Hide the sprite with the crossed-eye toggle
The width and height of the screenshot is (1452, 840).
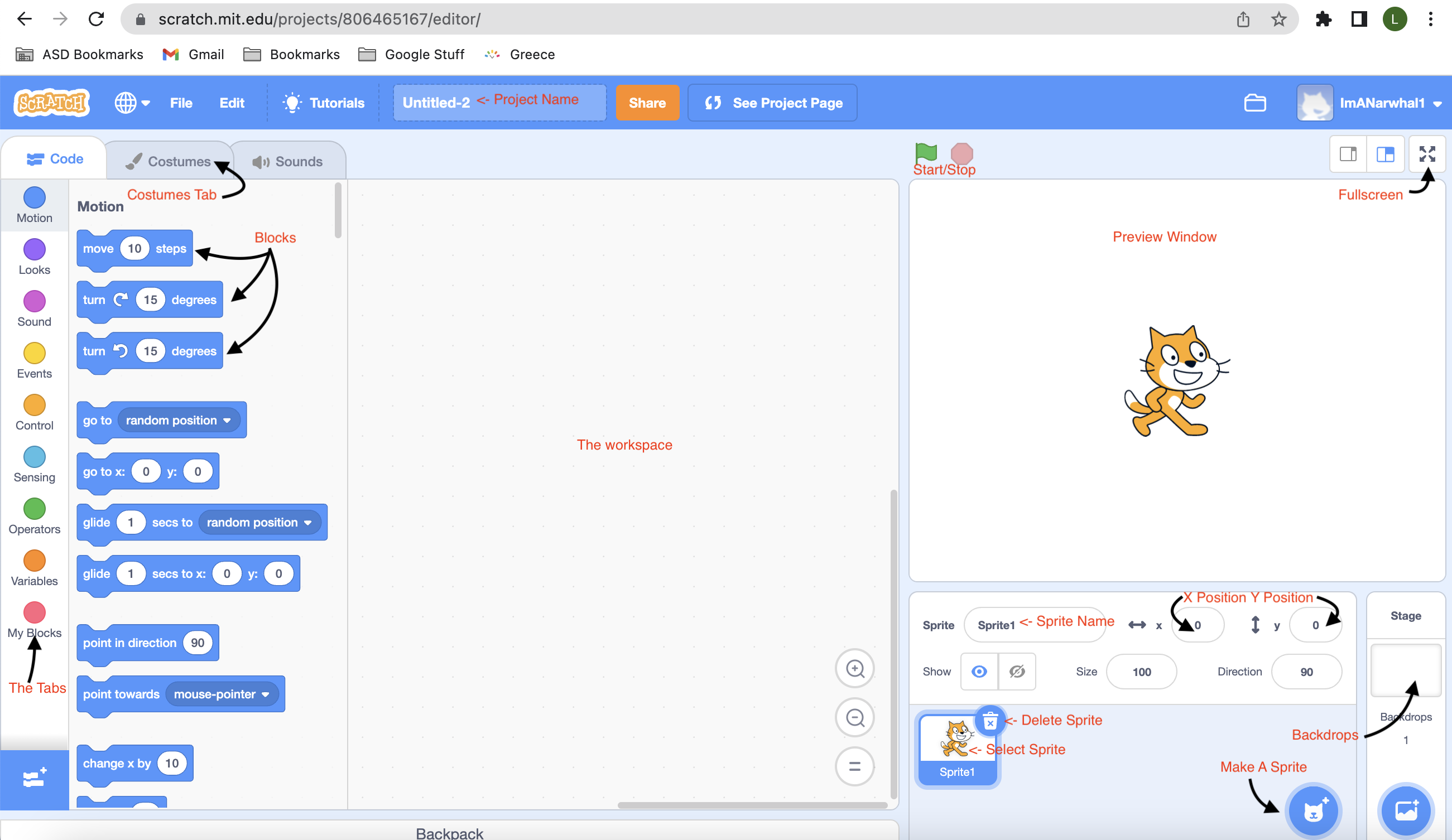1017,672
